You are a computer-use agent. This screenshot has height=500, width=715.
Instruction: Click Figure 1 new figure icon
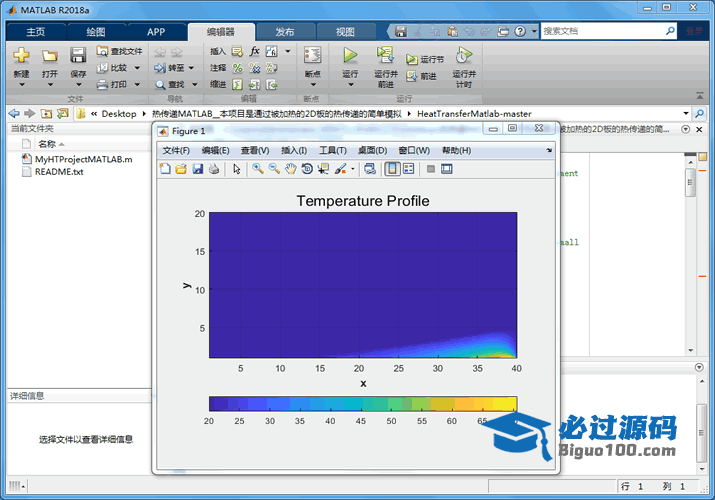click(165, 169)
